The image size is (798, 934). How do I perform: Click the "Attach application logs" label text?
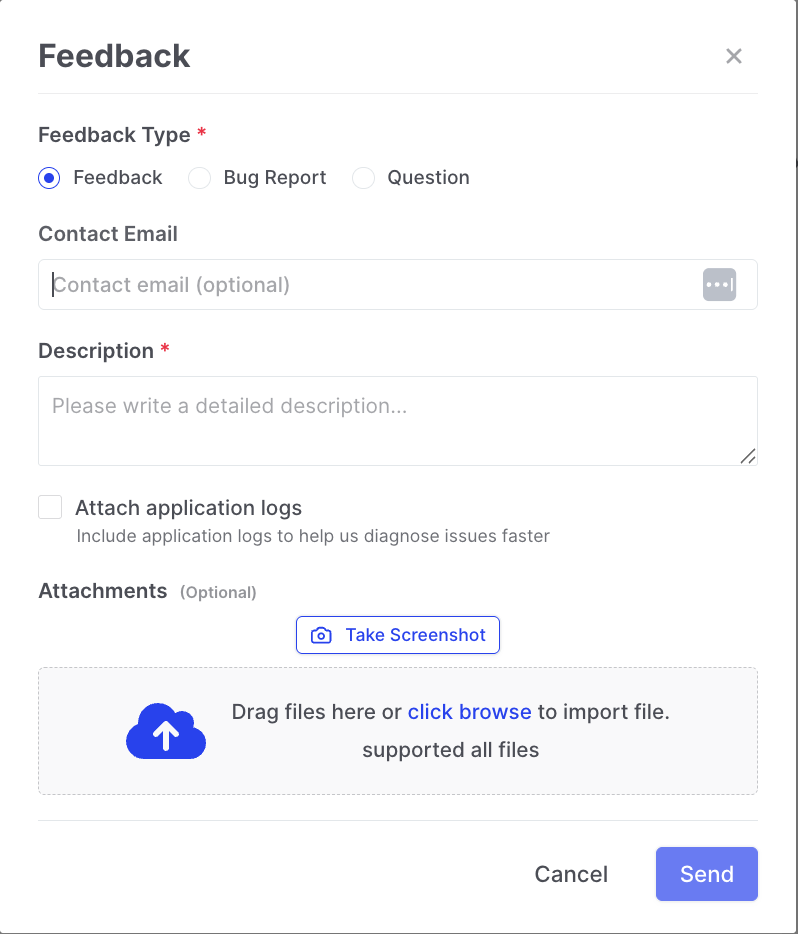pos(188,508)
